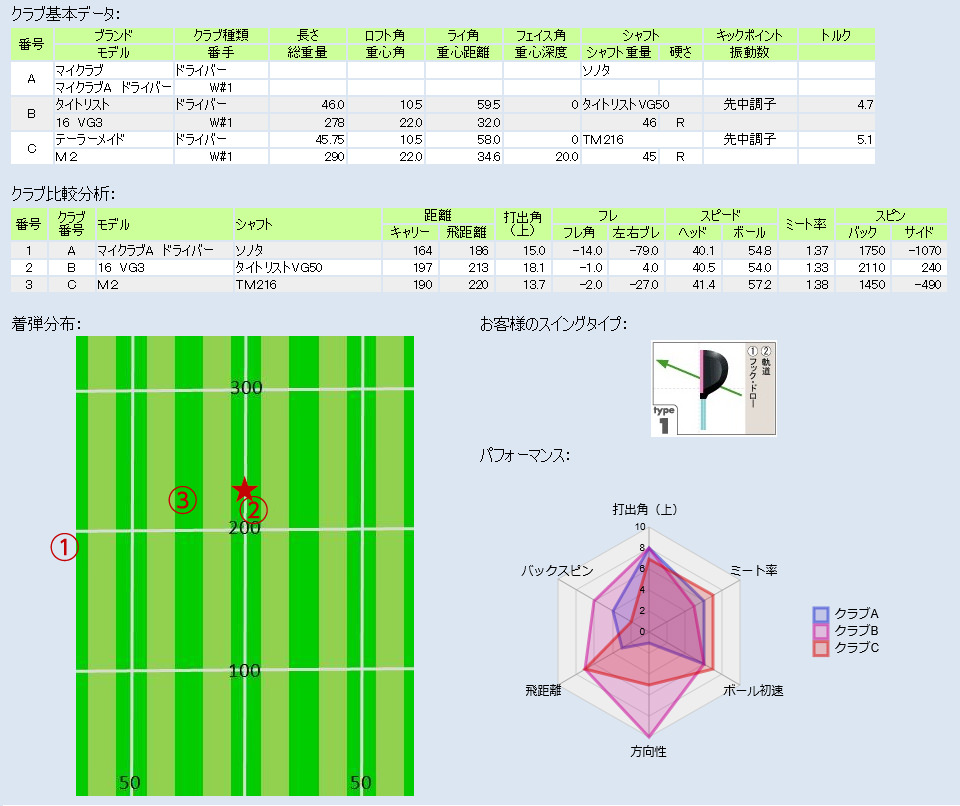
Task: Click the backspin value 2110
Action: click(x=872, y=268)
